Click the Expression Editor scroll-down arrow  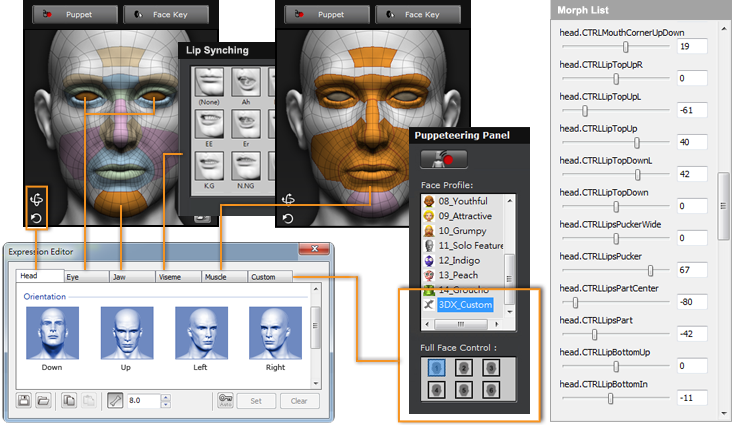point(315,384)
